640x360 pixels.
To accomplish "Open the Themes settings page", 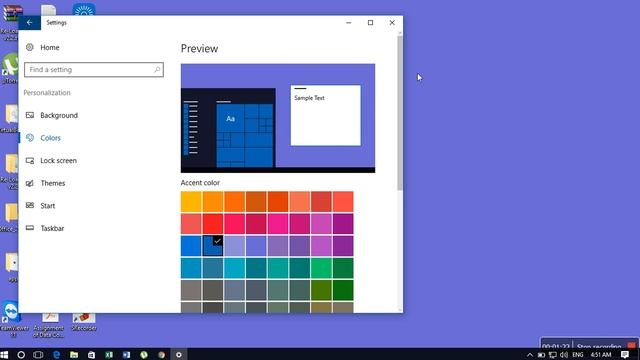I will click(x=53, y=183).
